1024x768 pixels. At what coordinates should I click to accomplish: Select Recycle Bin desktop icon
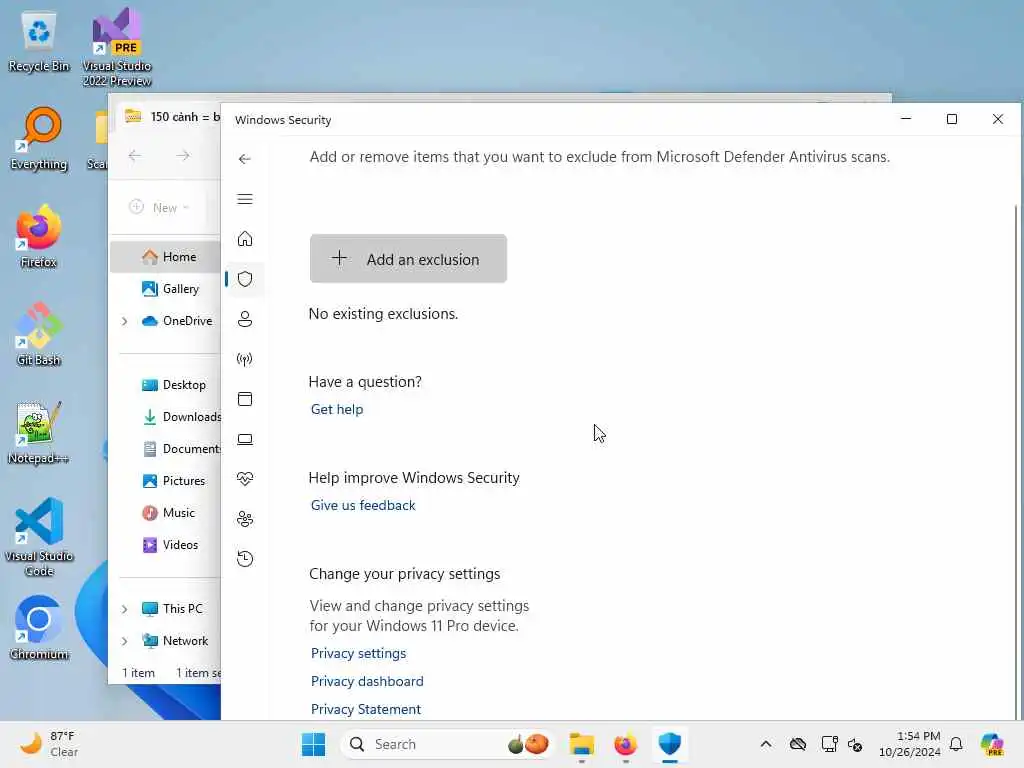(39, 41)
